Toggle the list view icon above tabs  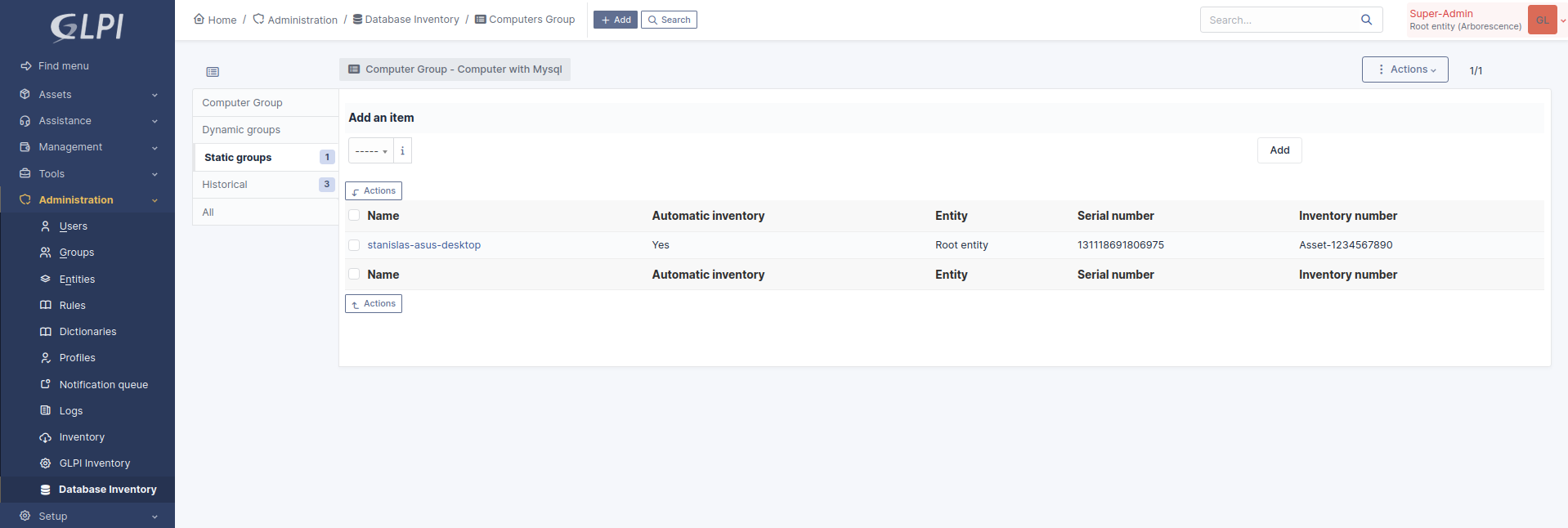[x=213, y=72]
